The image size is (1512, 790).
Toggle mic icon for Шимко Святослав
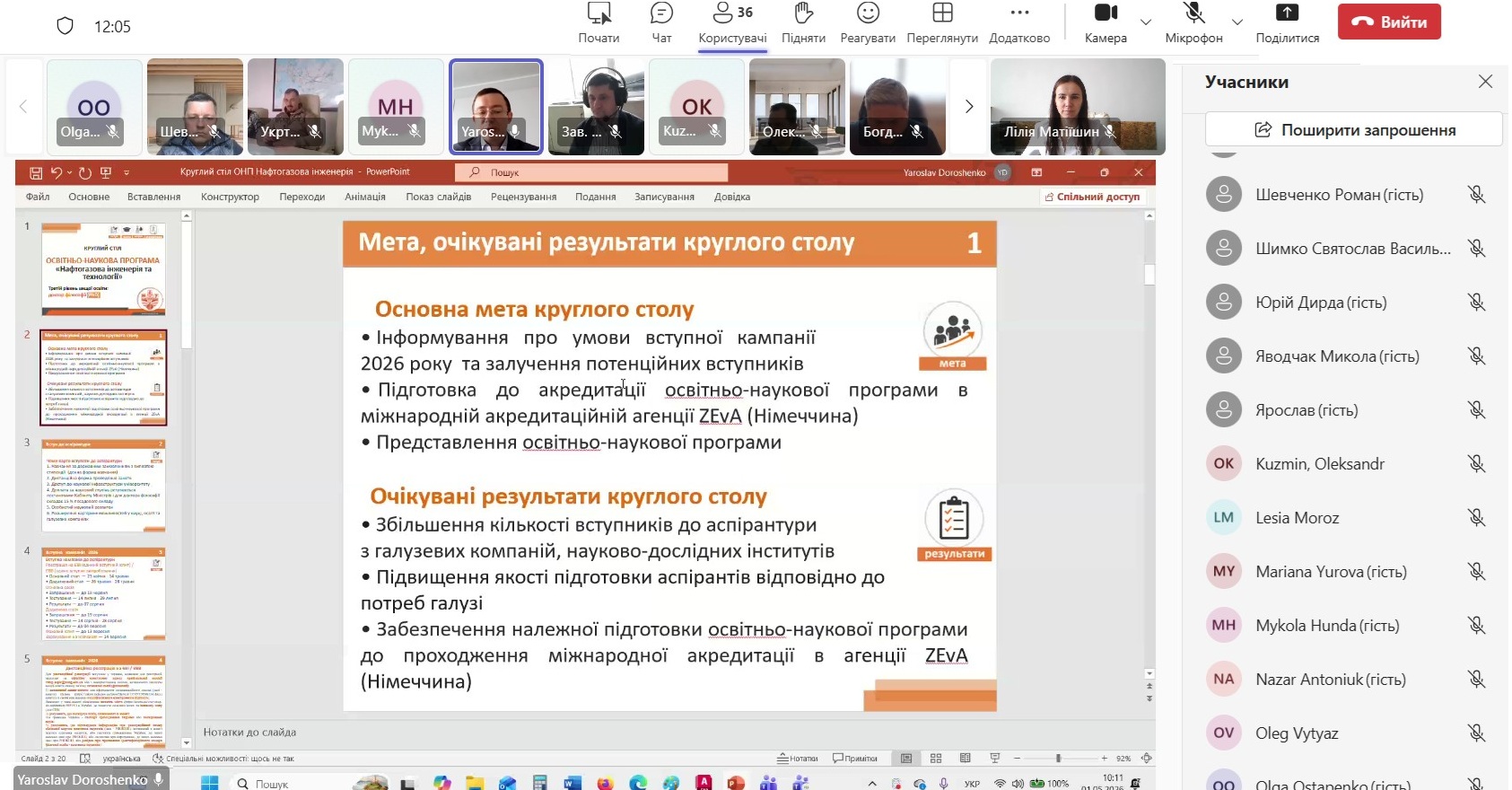click(x=1476, y=249)
